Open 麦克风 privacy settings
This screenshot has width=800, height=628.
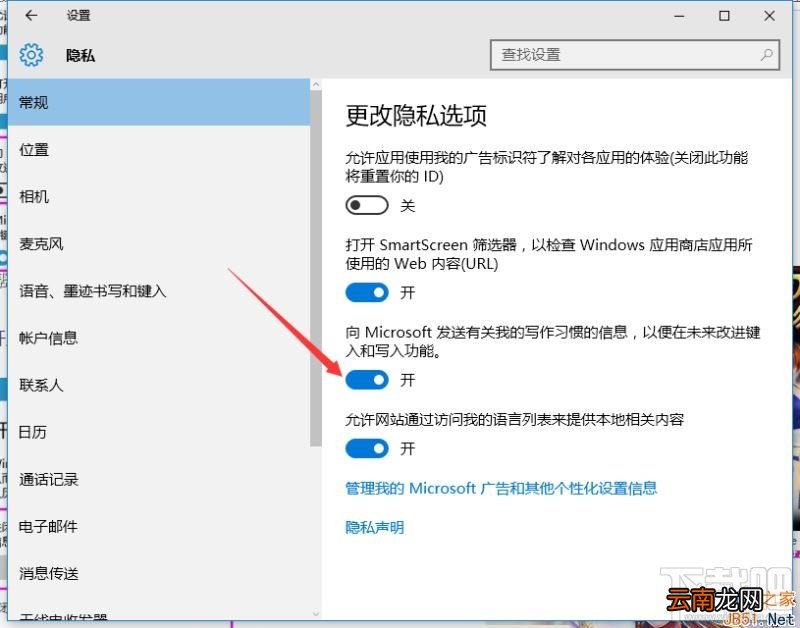point(159,244)
